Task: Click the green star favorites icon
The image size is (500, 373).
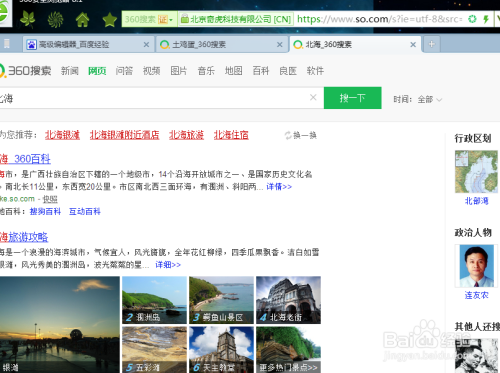Action: click(109, 20)
